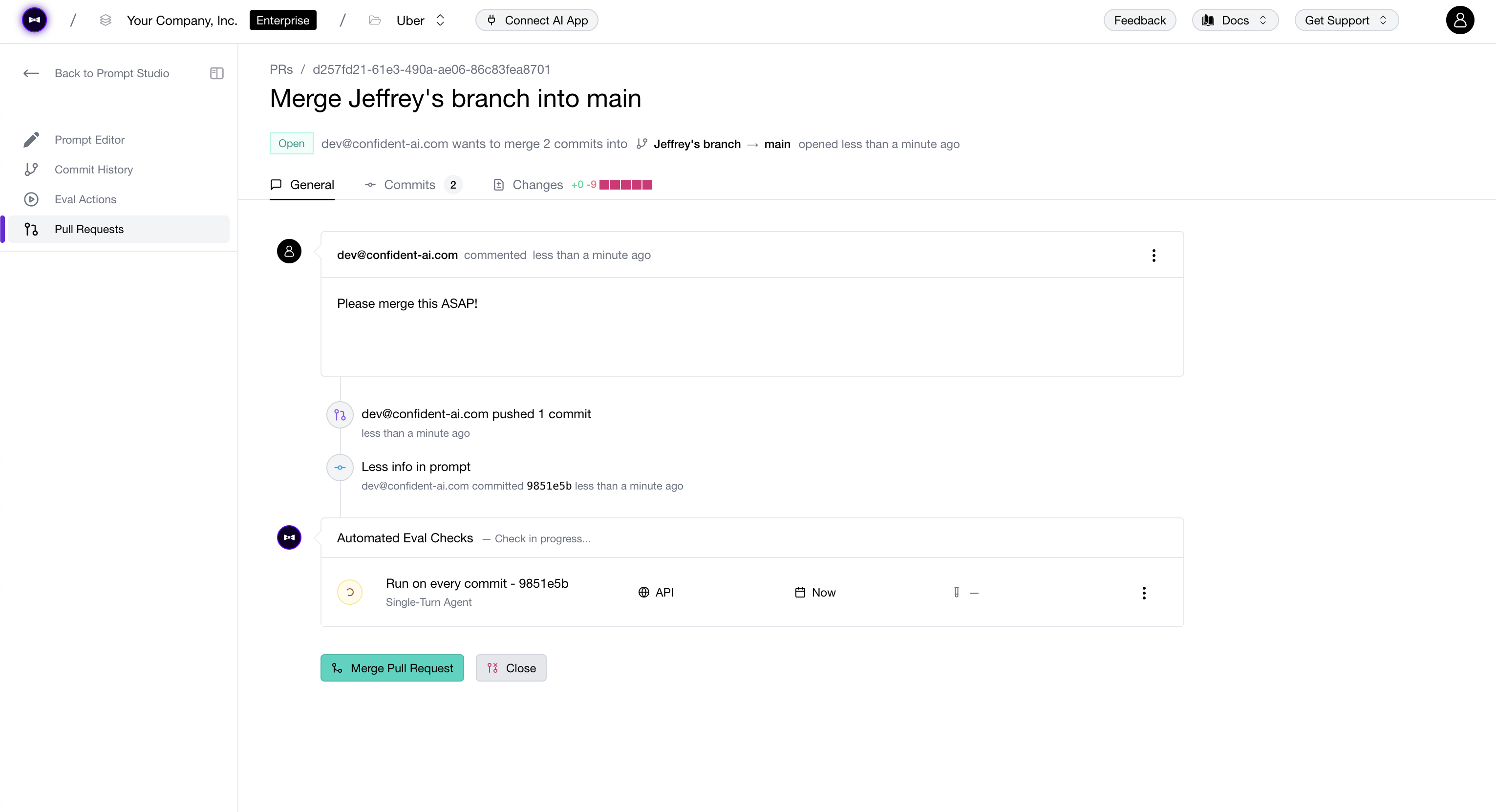Screen dimensions: 1496x812
Task: Open the layers icon next to Your Company
Action: 106,20
